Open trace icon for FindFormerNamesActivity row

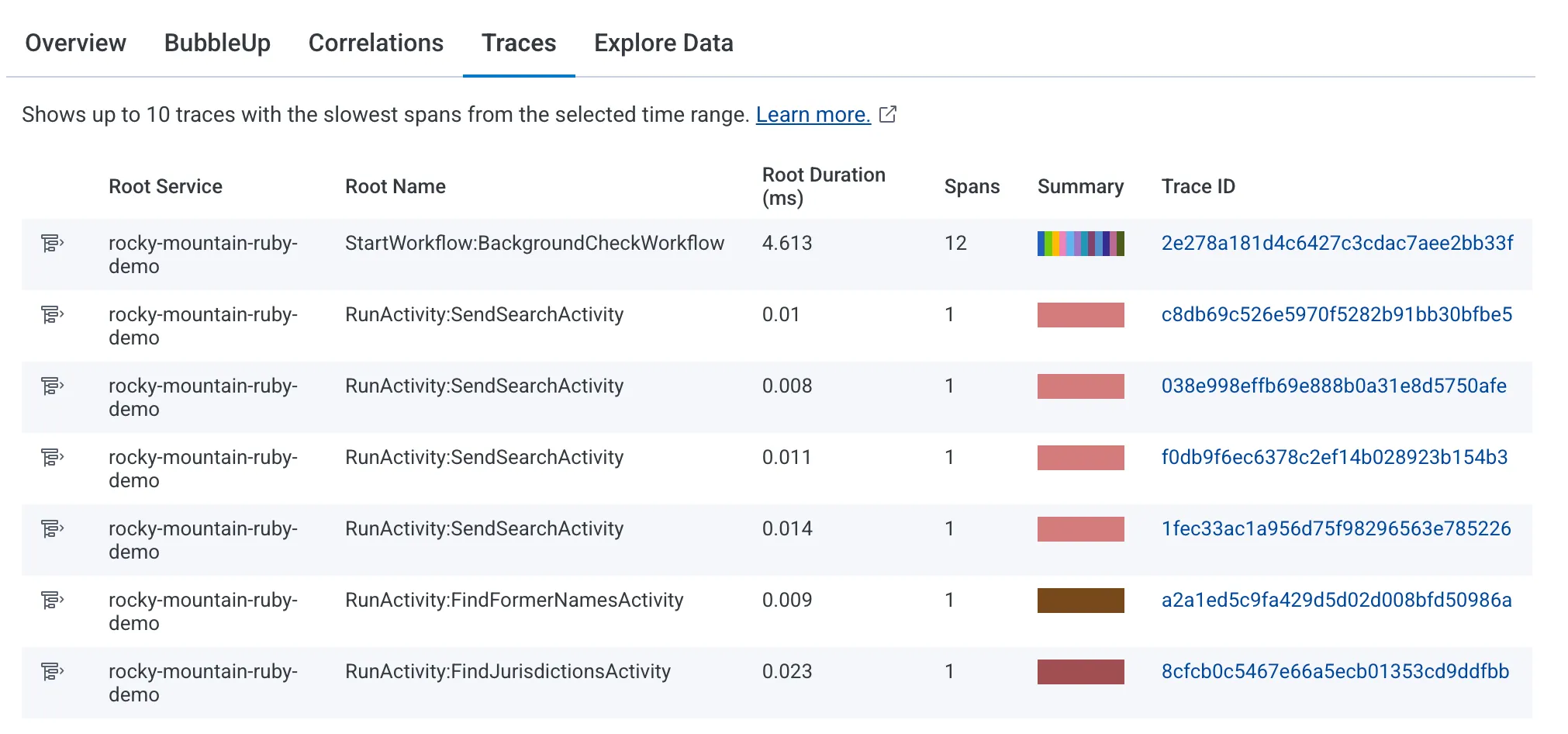point(52,601)
